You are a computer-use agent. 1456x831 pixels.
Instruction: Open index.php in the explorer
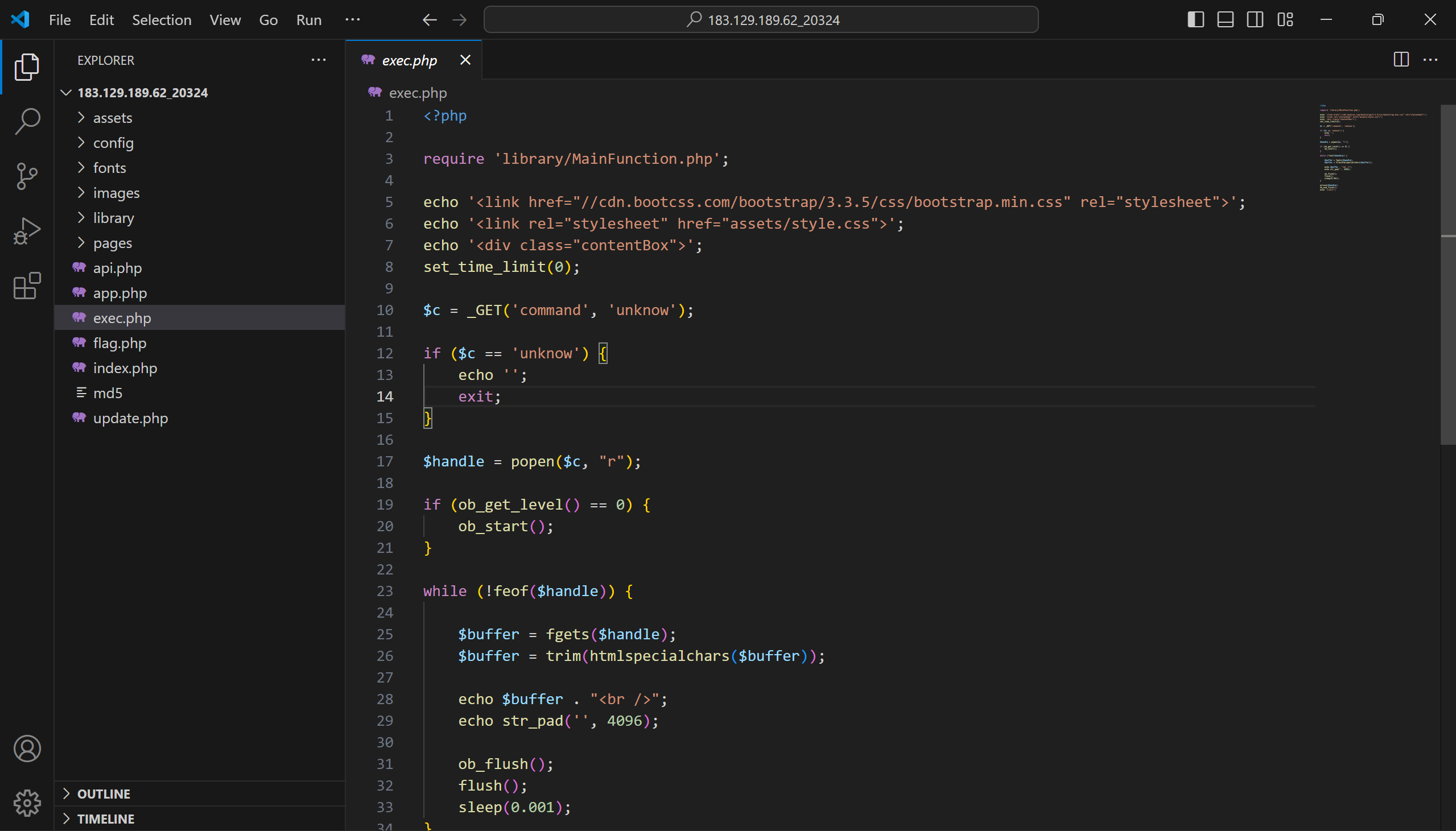(200, 368)
